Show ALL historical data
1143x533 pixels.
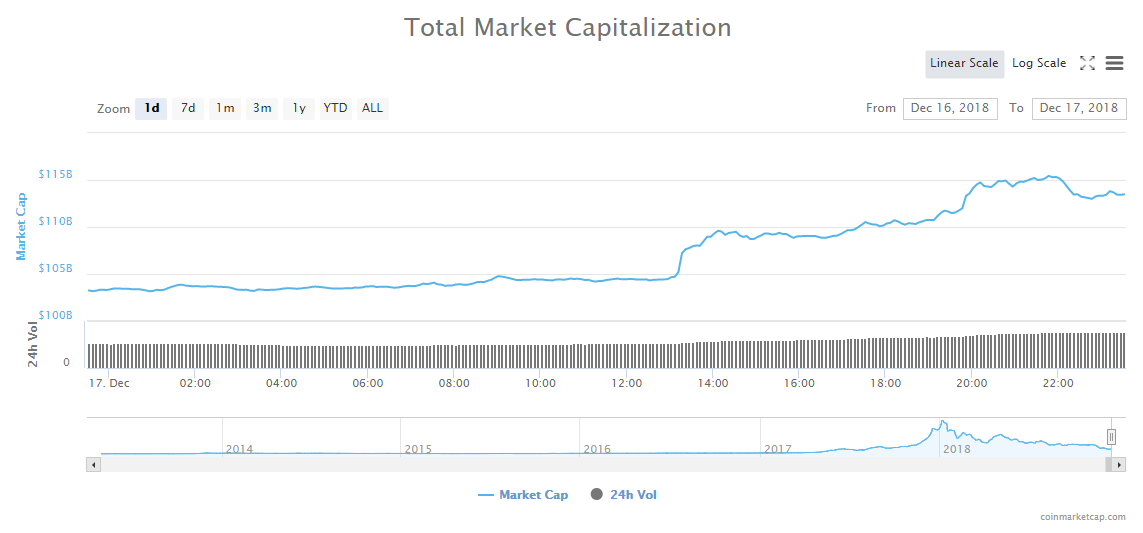(x=372, y=108)
